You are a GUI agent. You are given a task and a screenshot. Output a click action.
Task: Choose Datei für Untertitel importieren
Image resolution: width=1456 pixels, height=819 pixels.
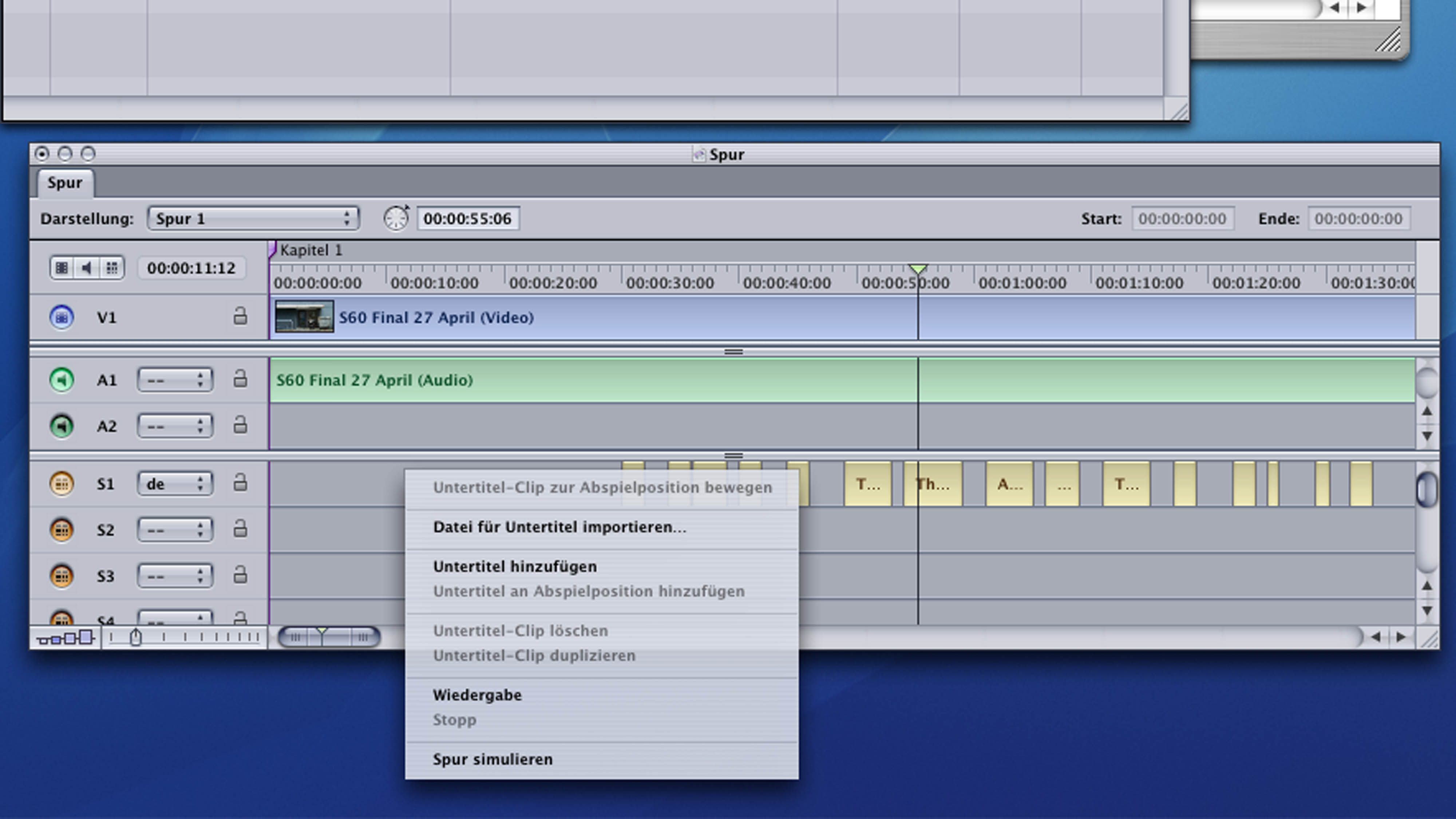pos(559,527)
